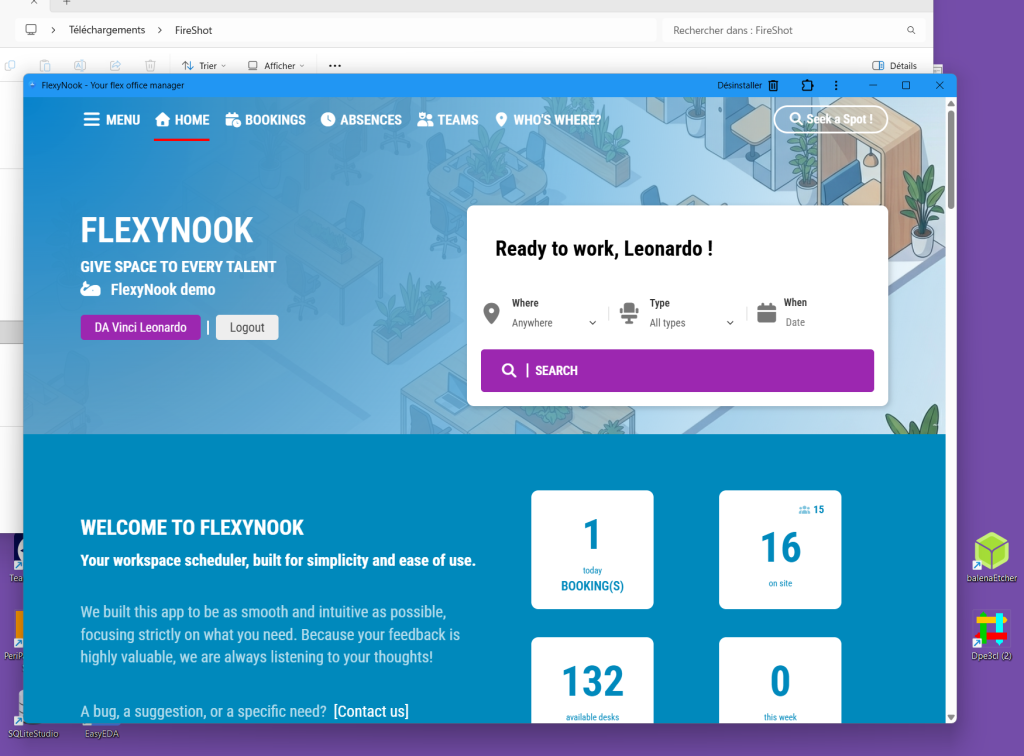Click the rename icon in File Explorer toolbar
Image resolution: width=1024 pixels, height=756 pixels.
tap(80, 65)
